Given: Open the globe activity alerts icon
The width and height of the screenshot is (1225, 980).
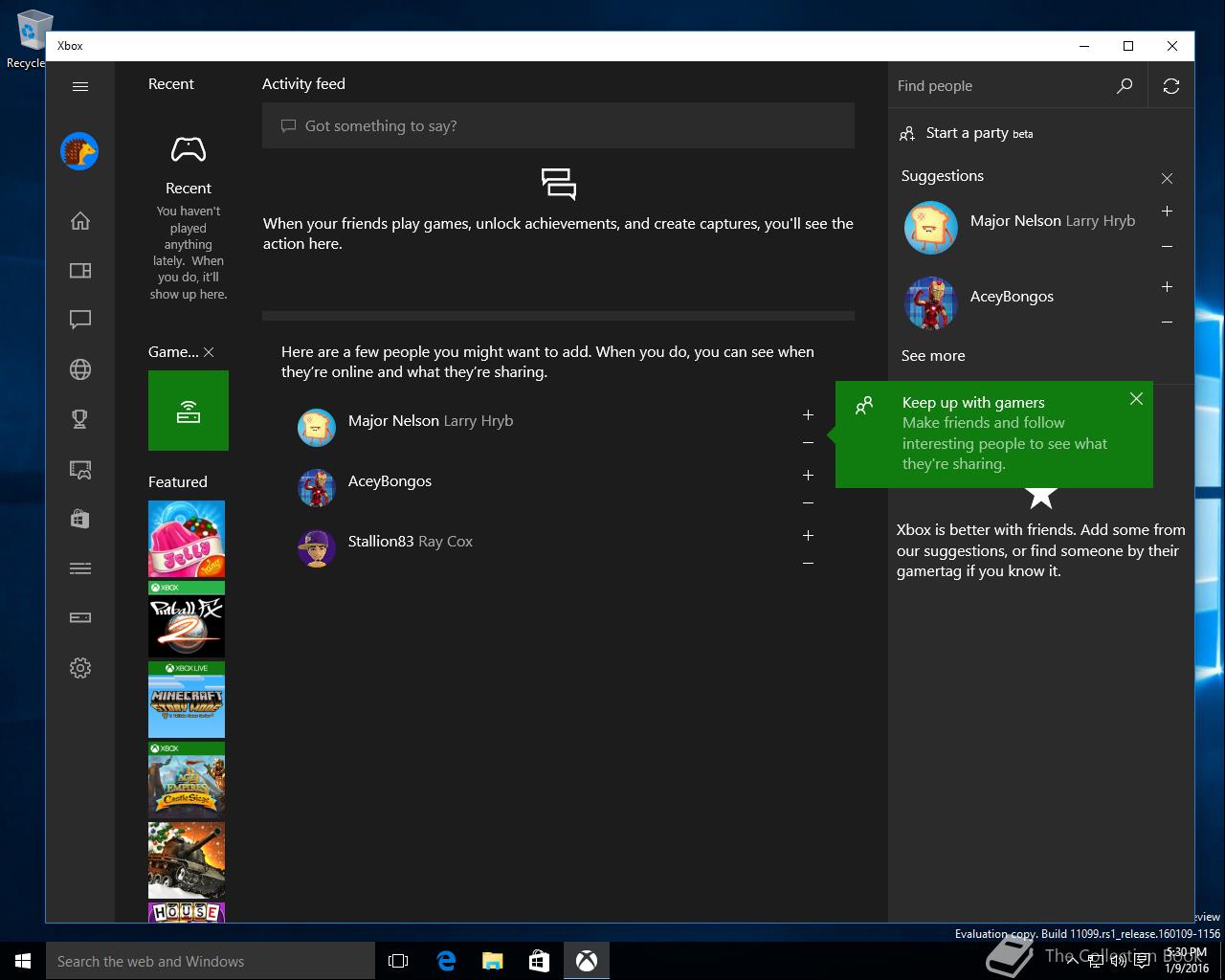Looking at the screenshot, I should (80, 369).
